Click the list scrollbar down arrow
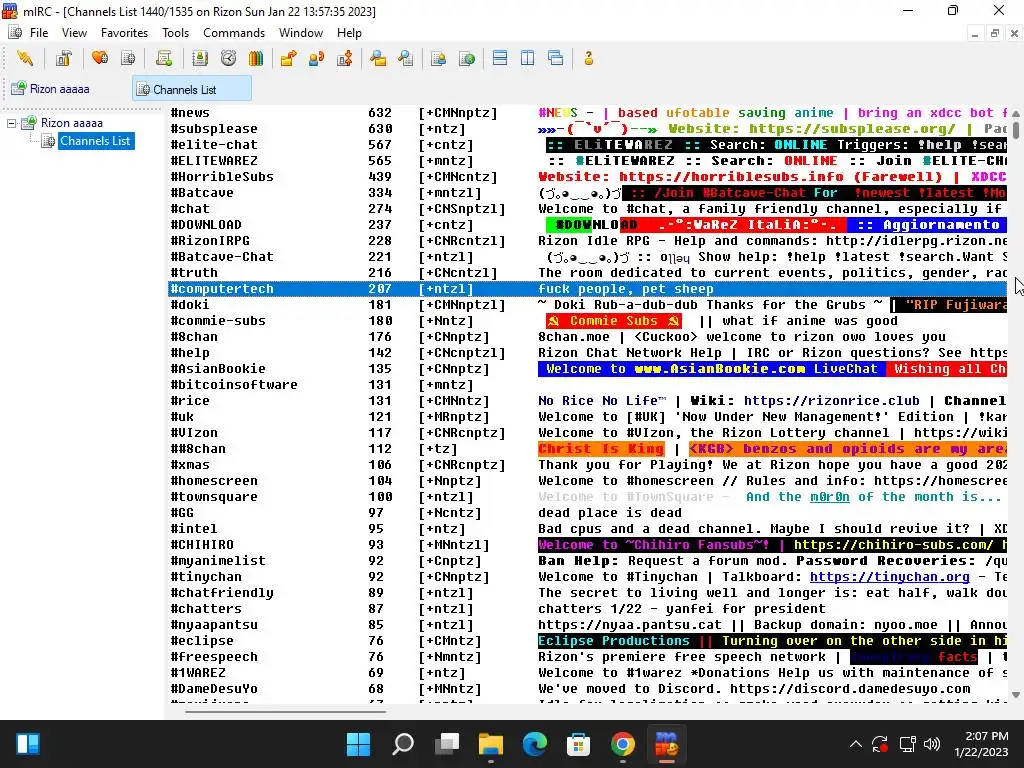The height and width of the screenshot is (768, 1024). tap(1016, 695)
